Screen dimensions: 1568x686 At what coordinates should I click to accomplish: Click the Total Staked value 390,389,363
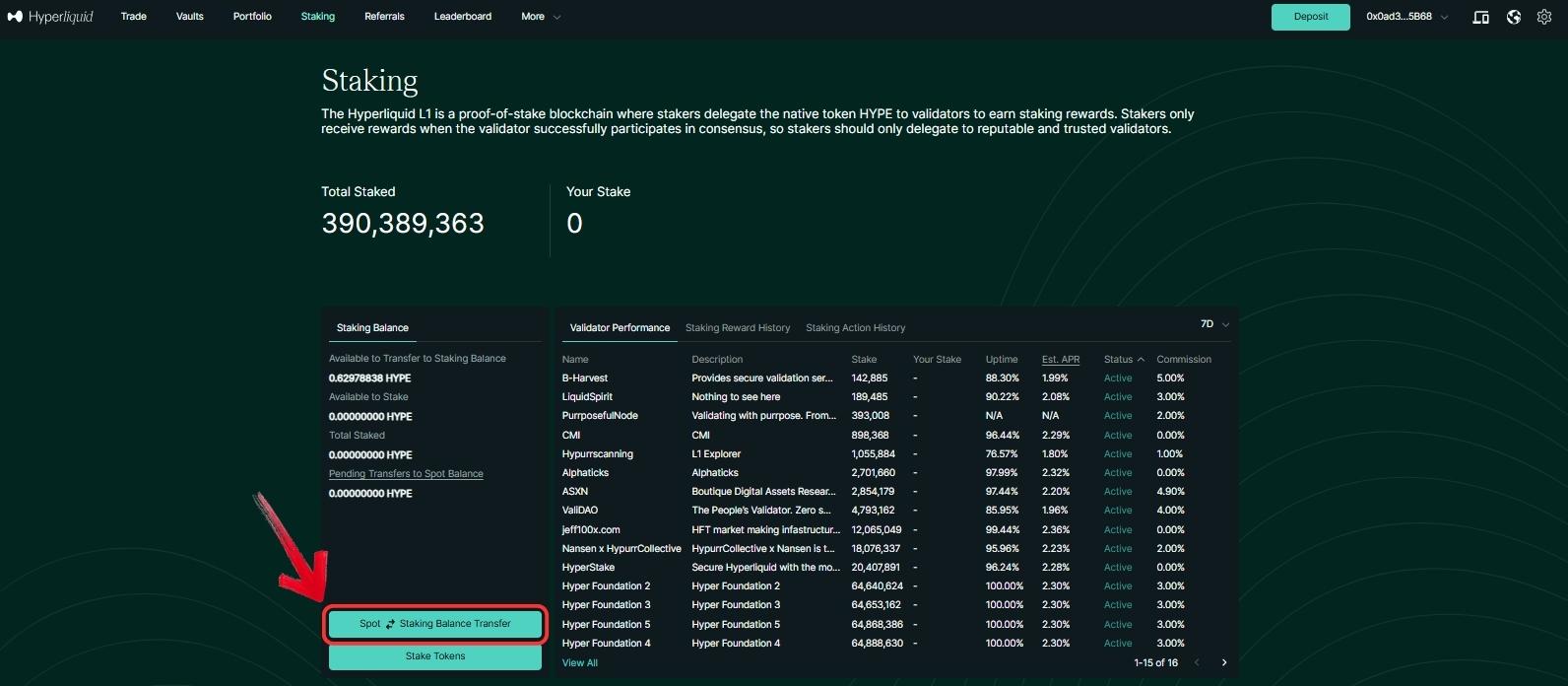tap(403, 224)
